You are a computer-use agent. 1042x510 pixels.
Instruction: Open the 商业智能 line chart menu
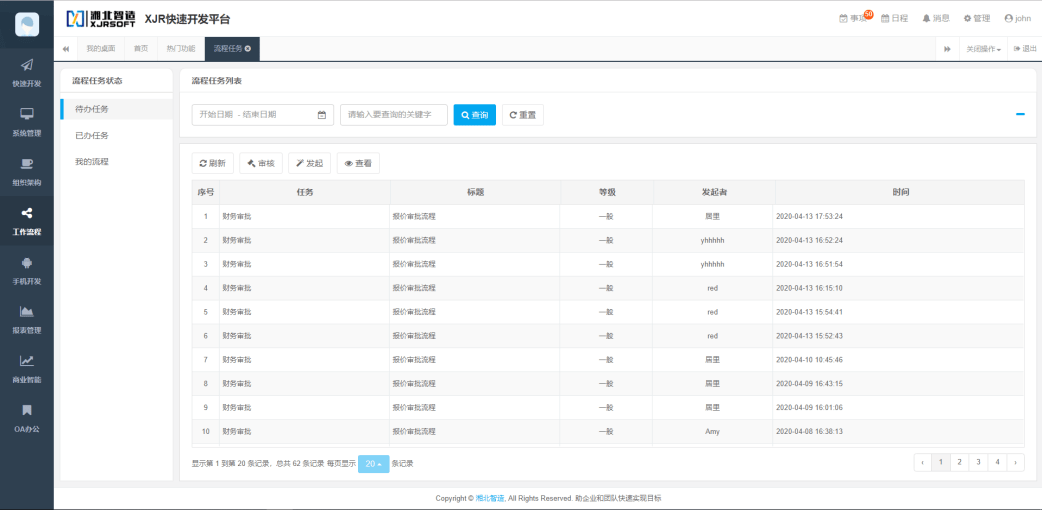click(27, 369)
